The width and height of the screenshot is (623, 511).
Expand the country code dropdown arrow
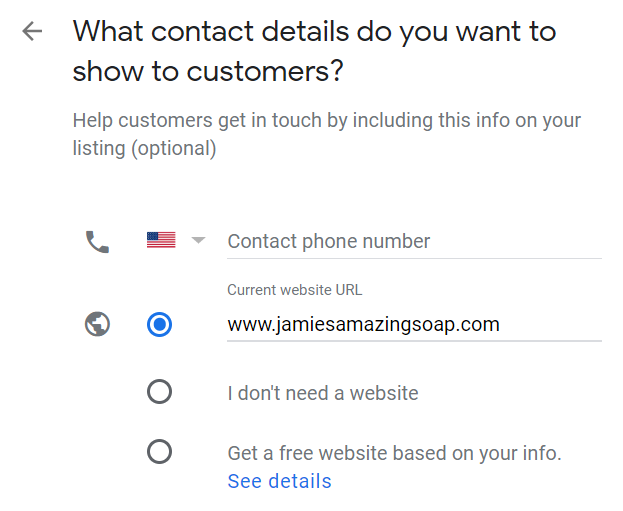tap(198, 240)
